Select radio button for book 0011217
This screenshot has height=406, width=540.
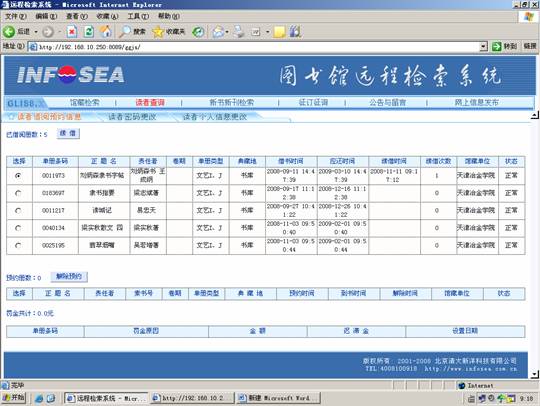pos(18,210)
